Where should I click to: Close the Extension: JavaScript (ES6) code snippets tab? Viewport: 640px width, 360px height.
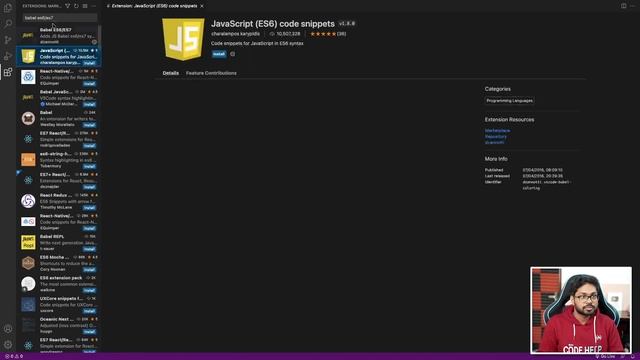pos(202,6)
